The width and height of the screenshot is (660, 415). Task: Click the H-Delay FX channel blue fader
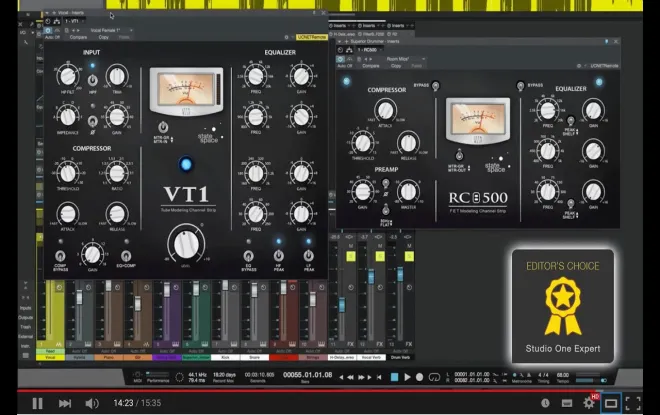[x=342, y=305]
